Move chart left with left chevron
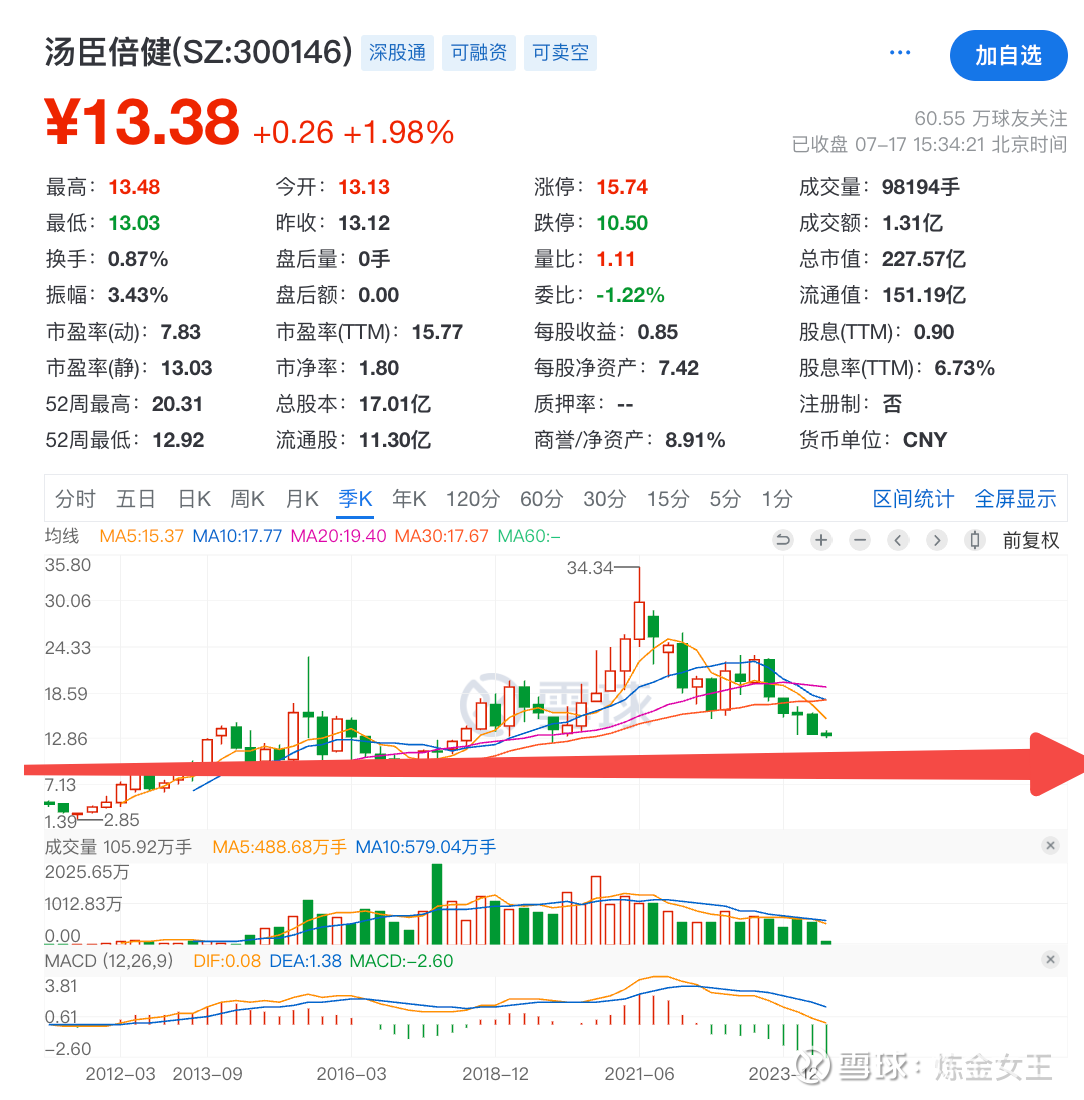The width and height of the screenshot is (1084, 1100). coord(898,540)
